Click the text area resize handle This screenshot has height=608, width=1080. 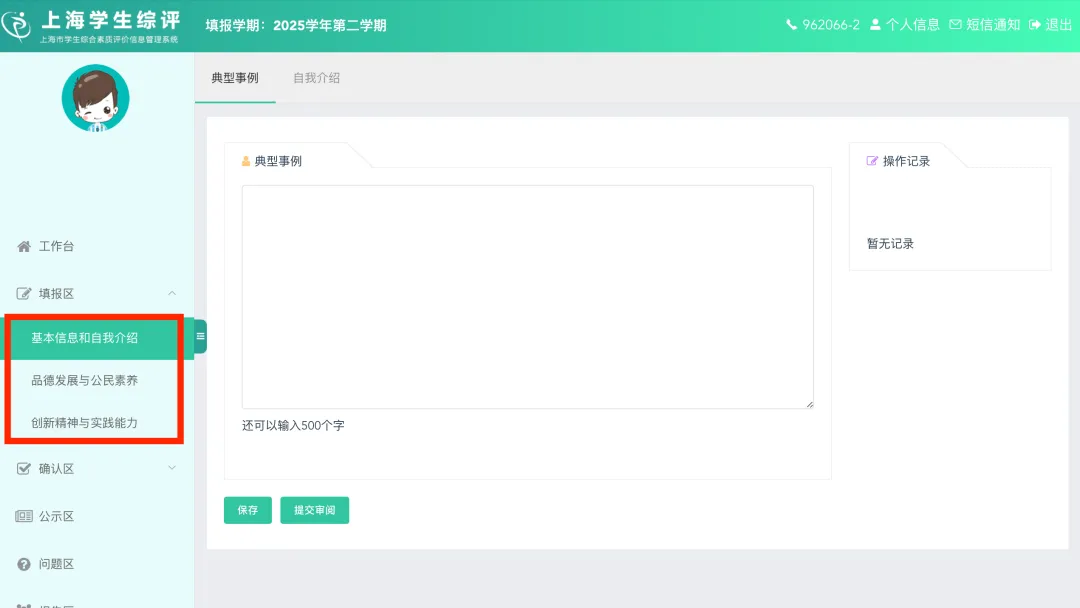[x=809, y=404]
